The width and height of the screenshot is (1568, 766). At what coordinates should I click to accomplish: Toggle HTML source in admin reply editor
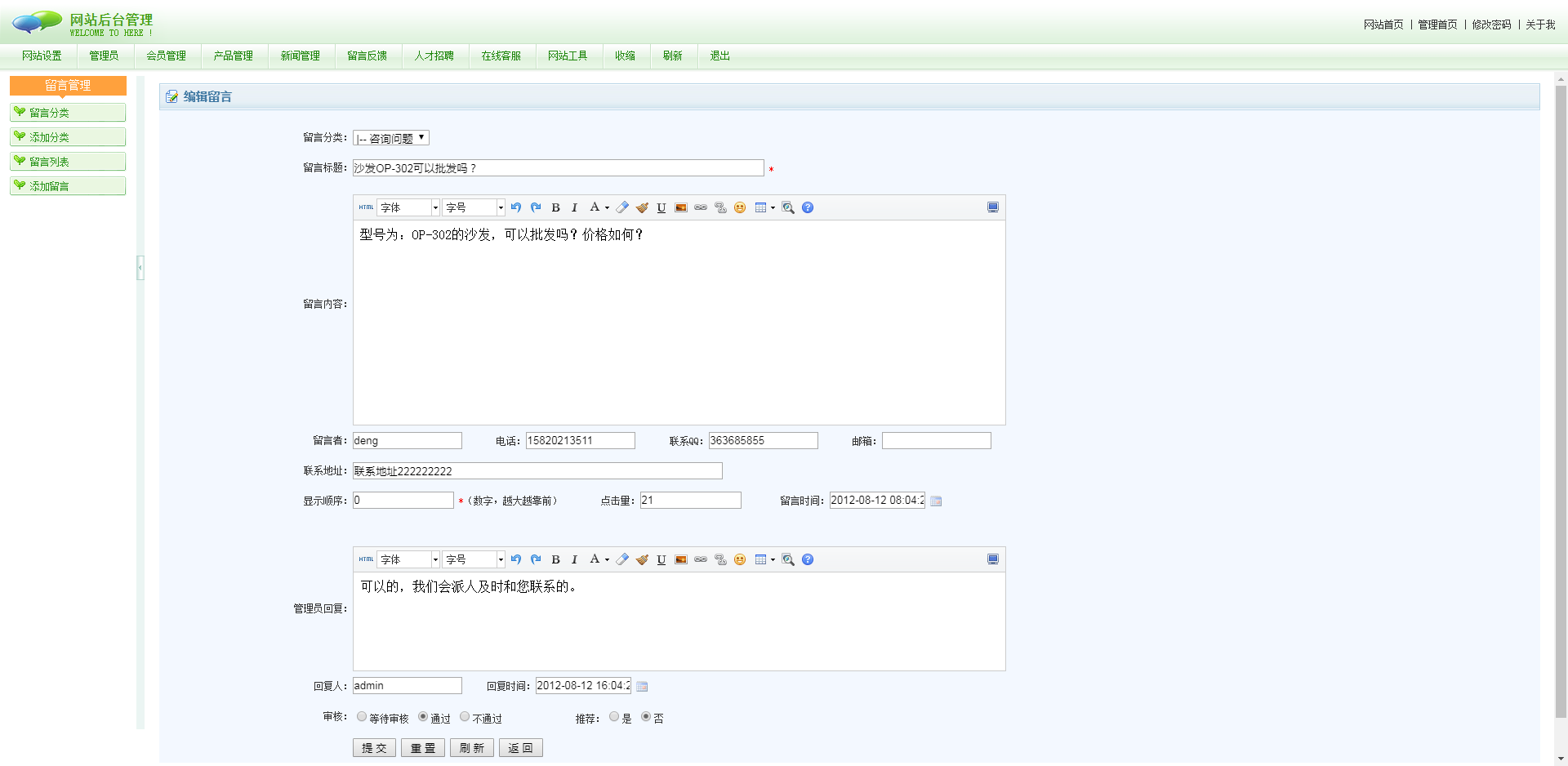[x=366, y=559]
